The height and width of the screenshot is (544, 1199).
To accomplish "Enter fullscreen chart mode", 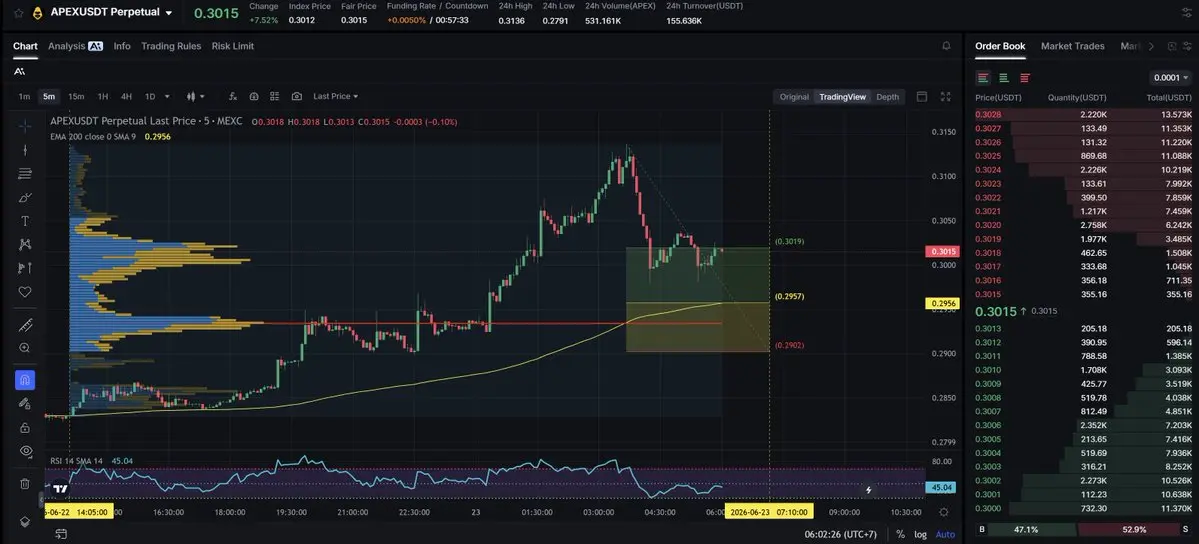I will (x=946, y=96).
